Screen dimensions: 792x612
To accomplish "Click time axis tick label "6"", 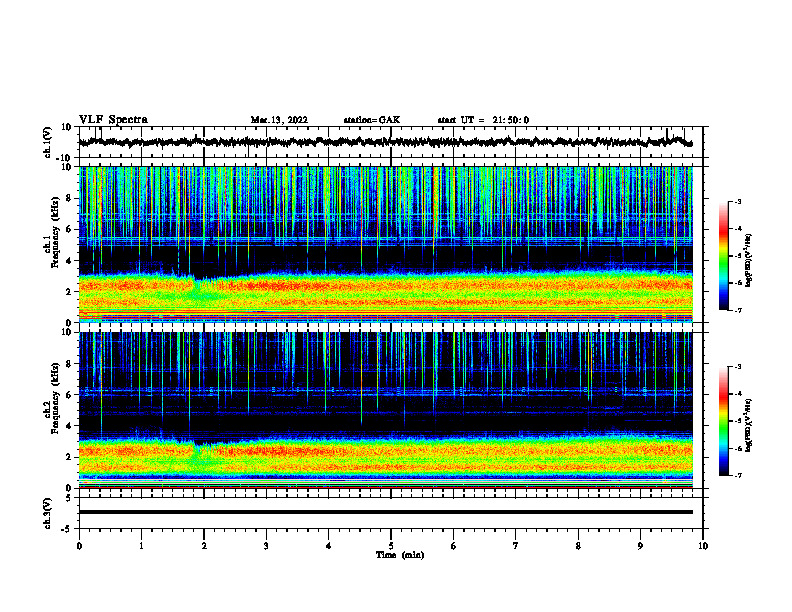I will [x=453, y=546].
